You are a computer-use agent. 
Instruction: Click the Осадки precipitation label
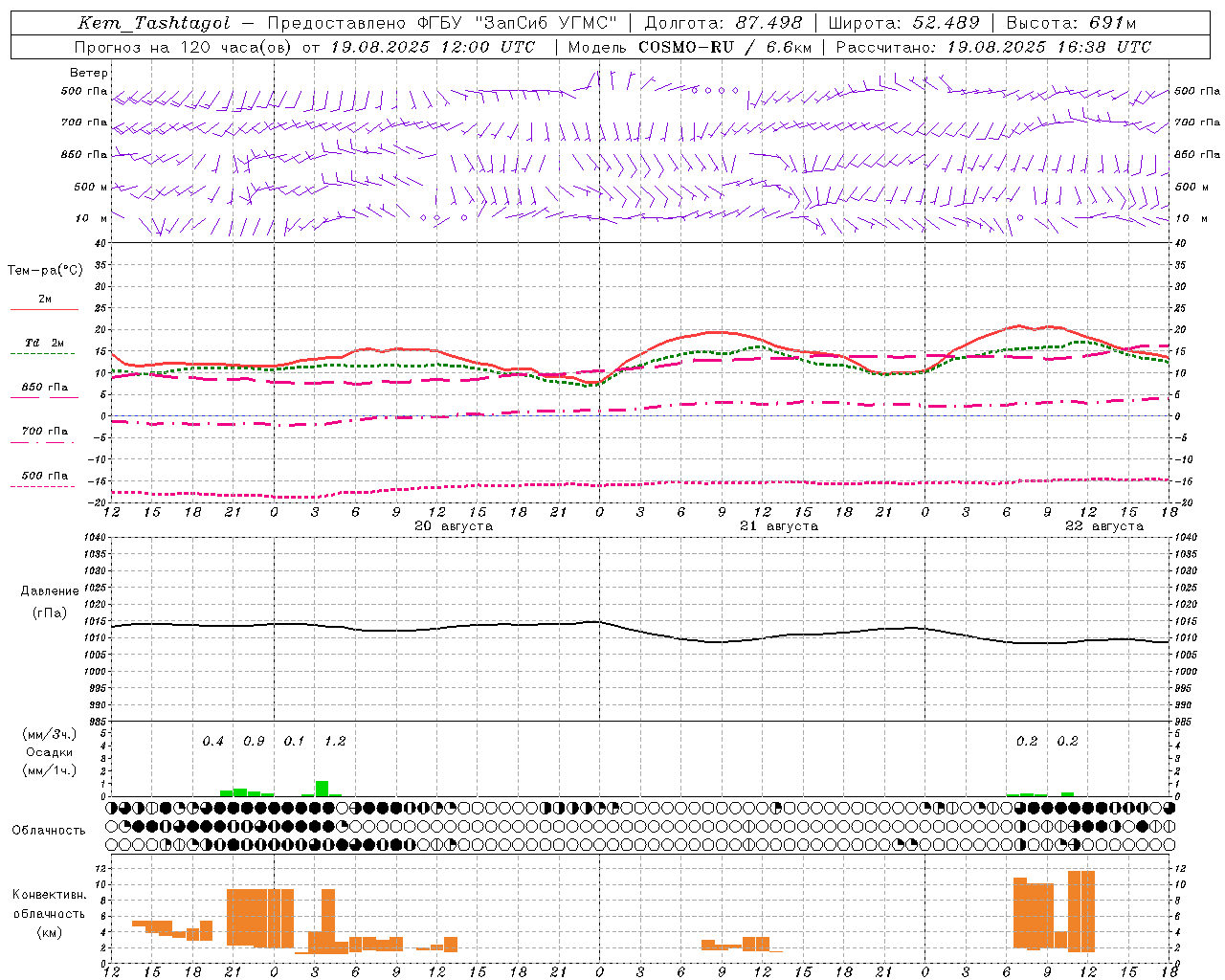click(x=49, y=752)
